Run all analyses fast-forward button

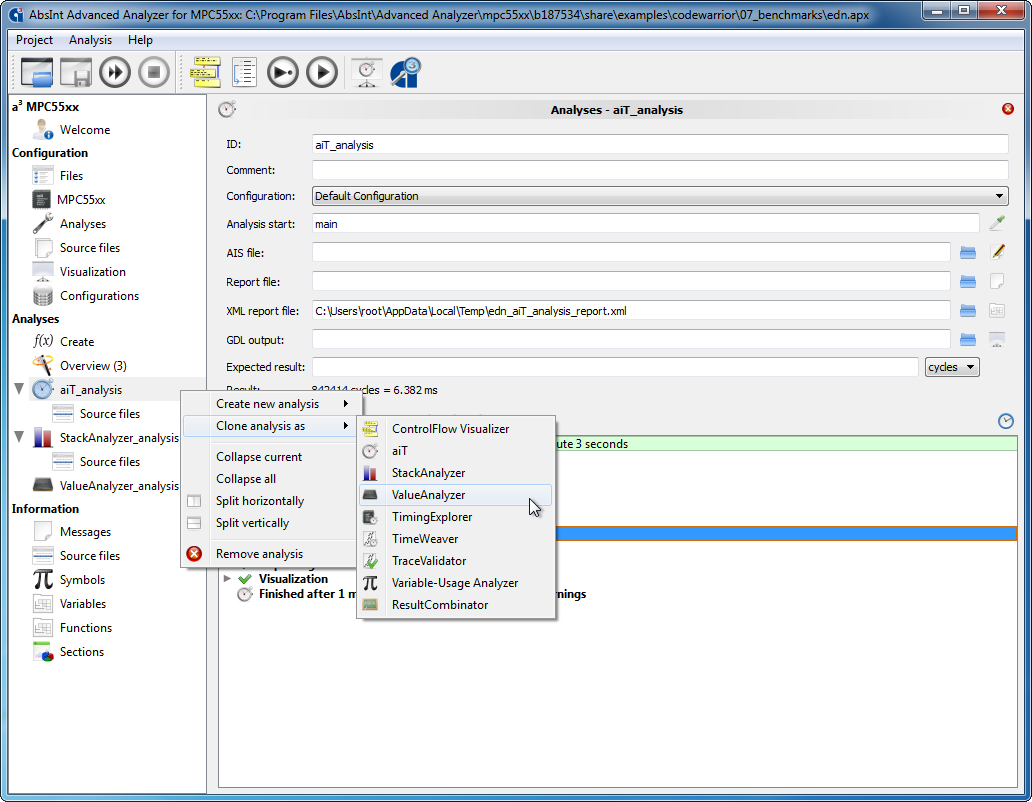115,72
